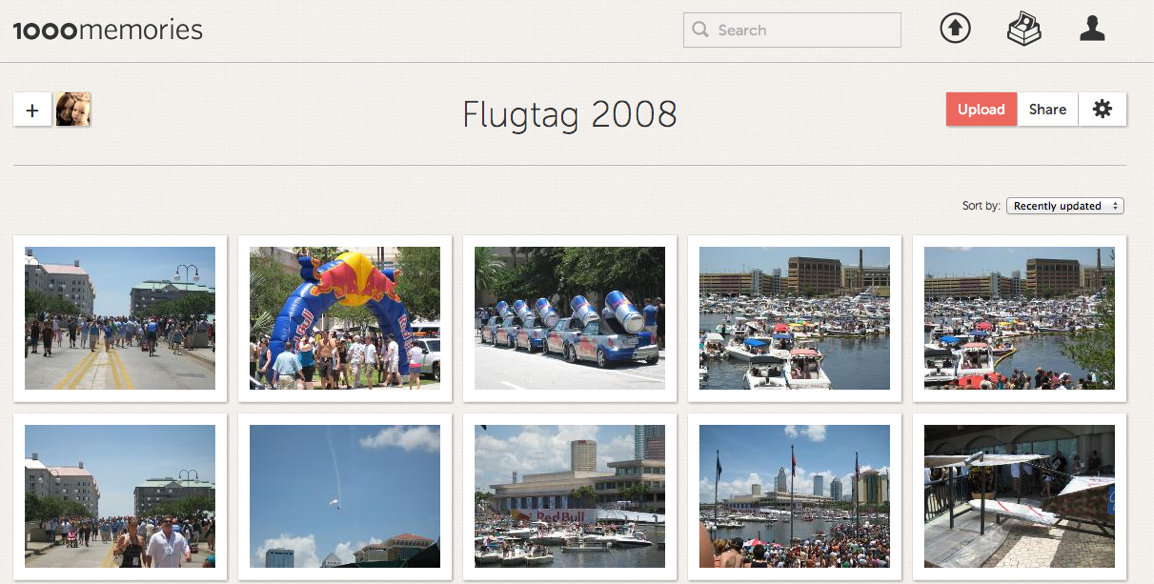Click the Share button
The width and height of the screenshot is (1154, 584).
[x=1047, y=109]
